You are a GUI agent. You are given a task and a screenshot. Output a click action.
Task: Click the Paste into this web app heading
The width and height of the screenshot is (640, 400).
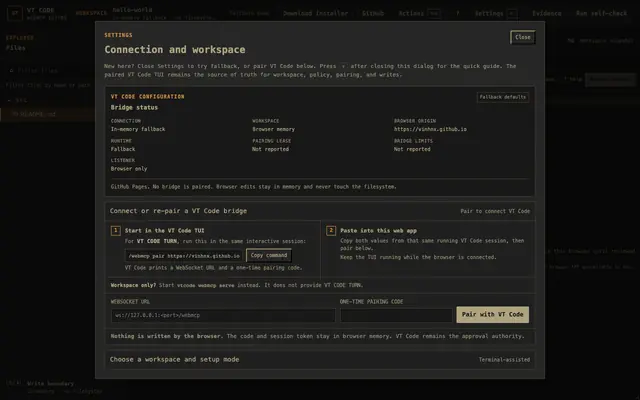[378, 231]
